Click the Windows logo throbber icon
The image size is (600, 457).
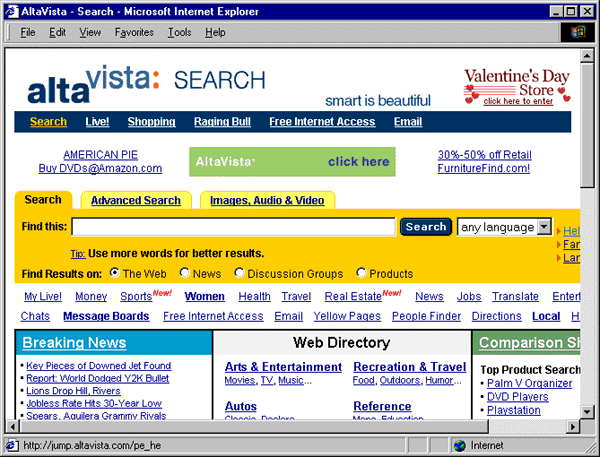pos(579,32)
